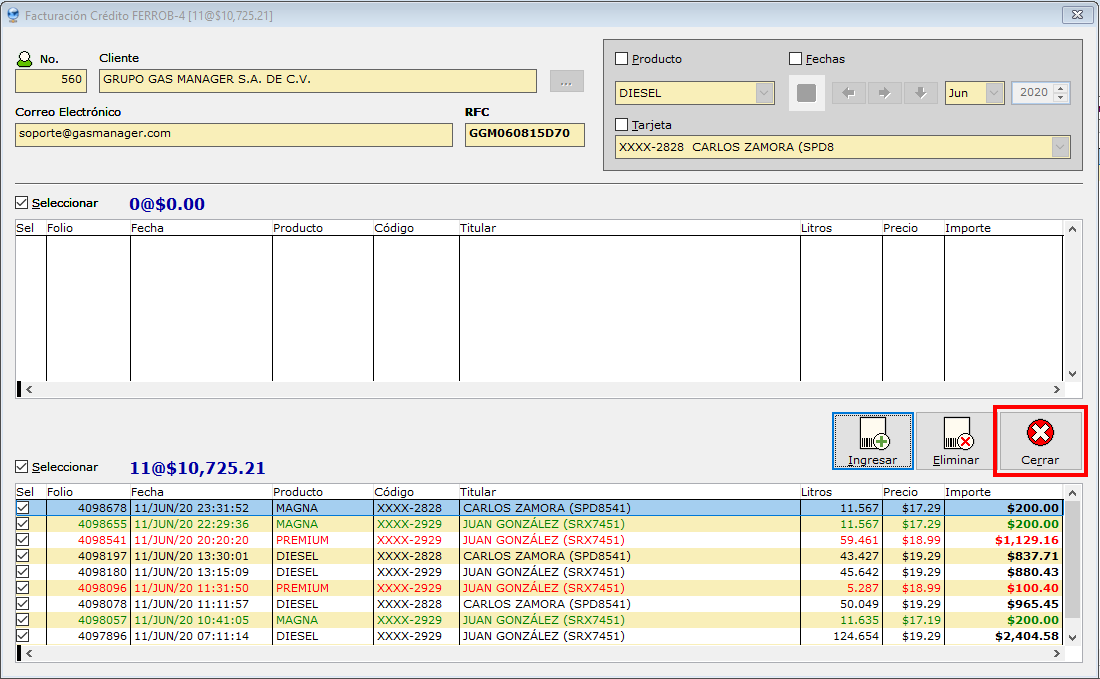Click the Eliminar invoice button

[x=955, y=441]
